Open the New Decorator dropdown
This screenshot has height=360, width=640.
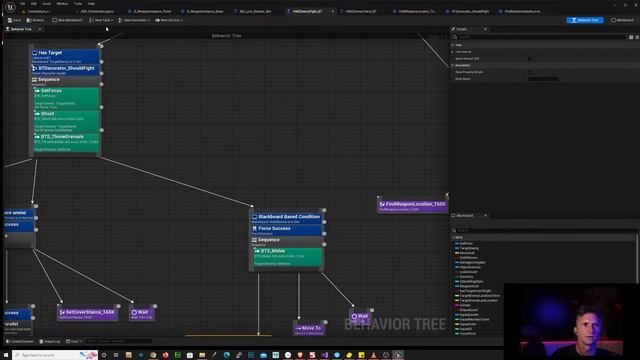click(134, 20)
